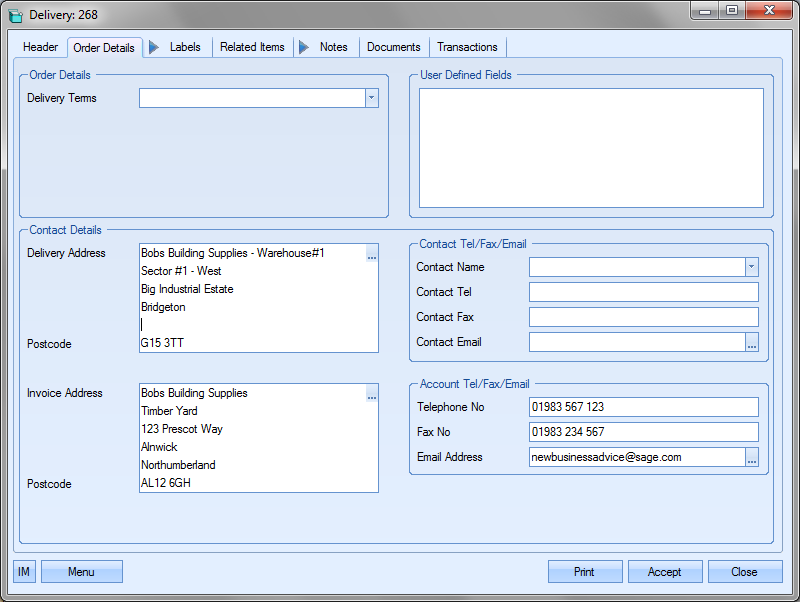Click the ellipsis button beside Delivery Address
Screen dimensions: 800x602
pyautogui.click(x=372, y=257)
